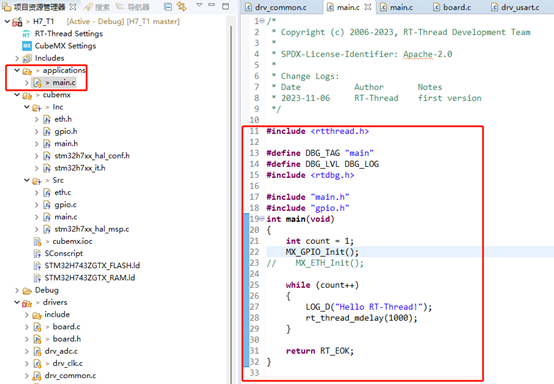Open the 搜索 view tab
Viewport: 554px width, 384px height.
coord(97,7)
